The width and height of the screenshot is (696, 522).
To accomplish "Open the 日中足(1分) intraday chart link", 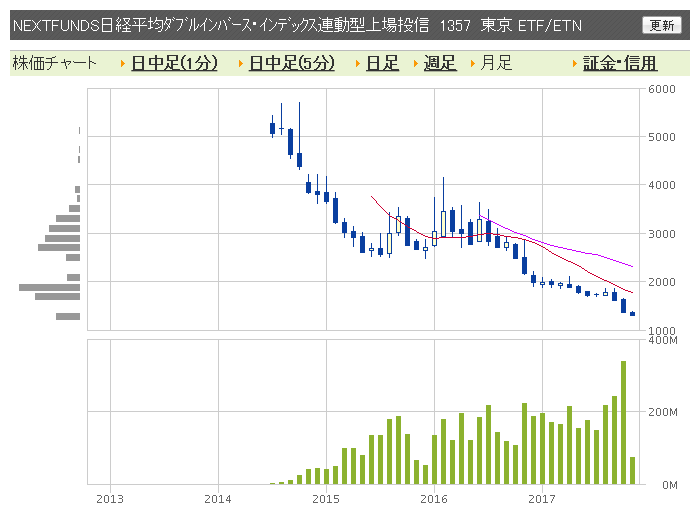I will coord(174,63).
